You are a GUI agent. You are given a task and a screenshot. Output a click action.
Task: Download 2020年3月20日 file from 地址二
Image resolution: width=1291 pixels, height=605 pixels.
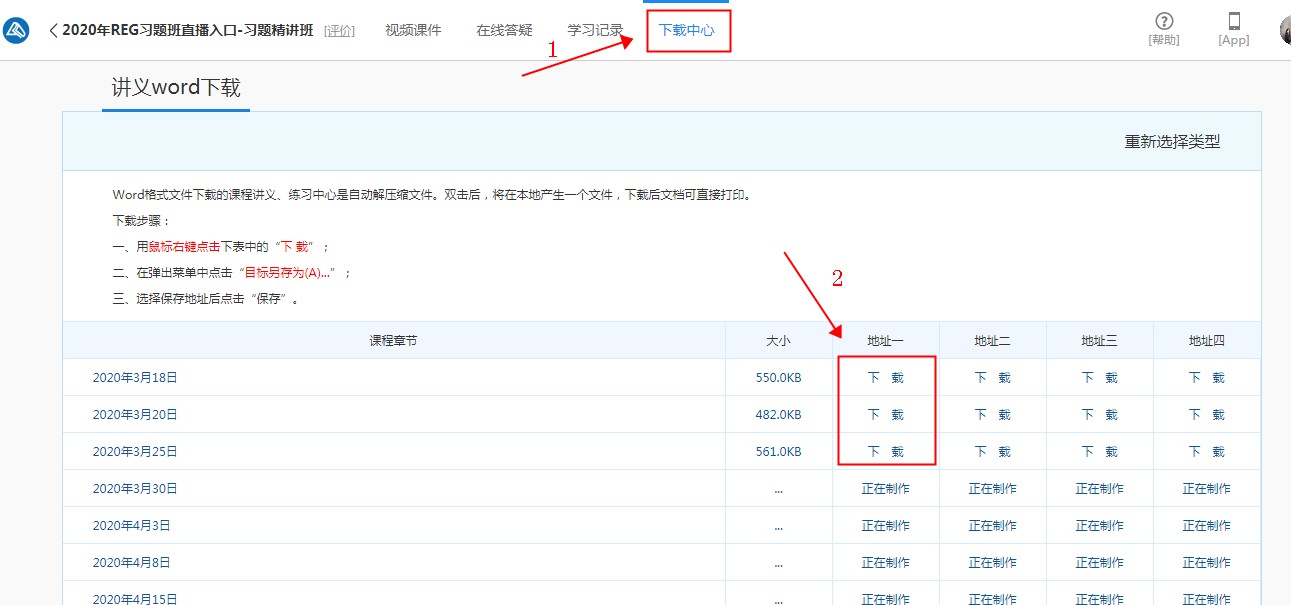(x=992, y=415)
